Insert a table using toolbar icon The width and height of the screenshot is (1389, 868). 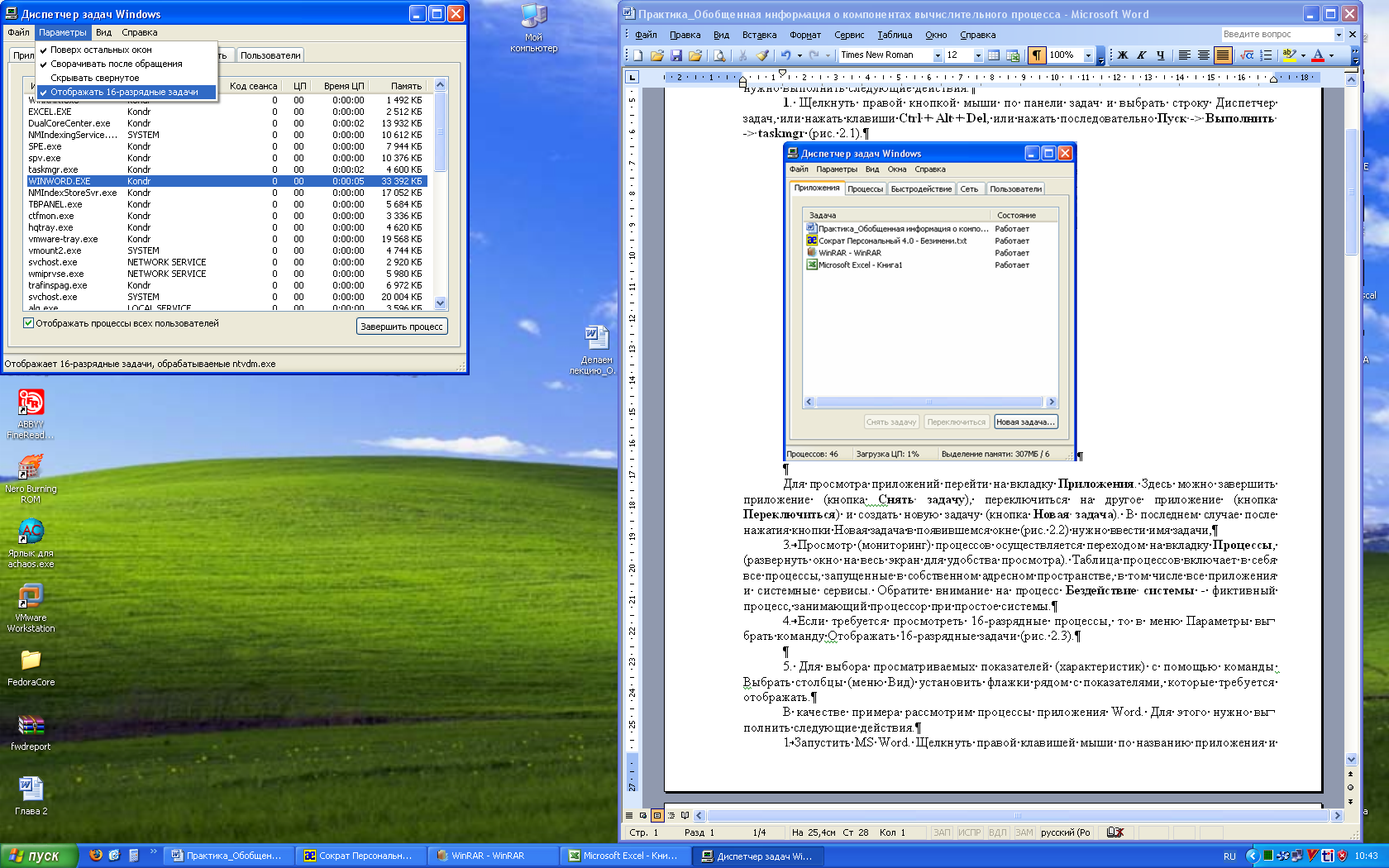994,55
